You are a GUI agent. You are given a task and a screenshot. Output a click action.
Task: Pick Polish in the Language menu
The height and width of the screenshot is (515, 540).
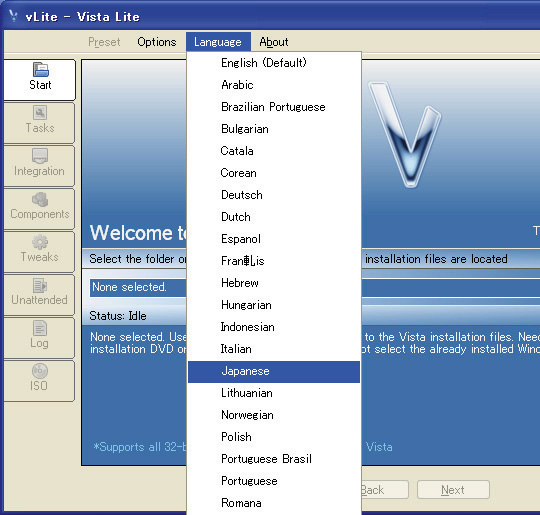pos(274,437)
